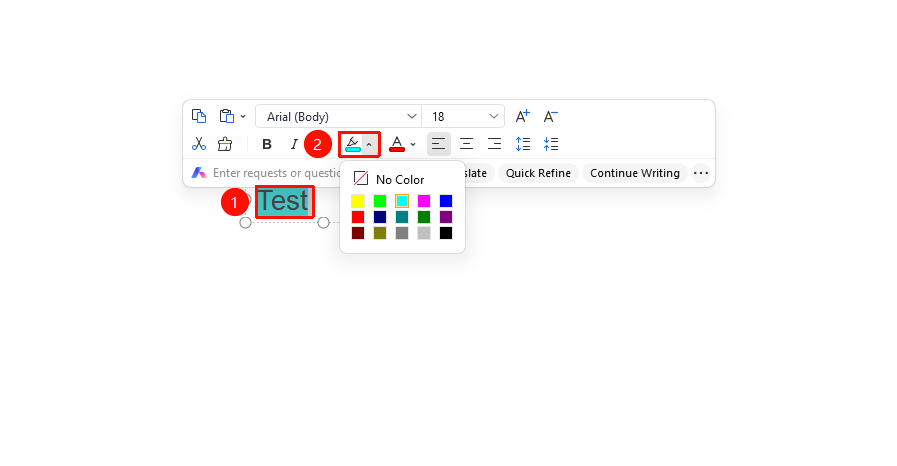897x466 pixels.
Task: Pick the teal highlight swatch
Action: click(x=402, y=217)
